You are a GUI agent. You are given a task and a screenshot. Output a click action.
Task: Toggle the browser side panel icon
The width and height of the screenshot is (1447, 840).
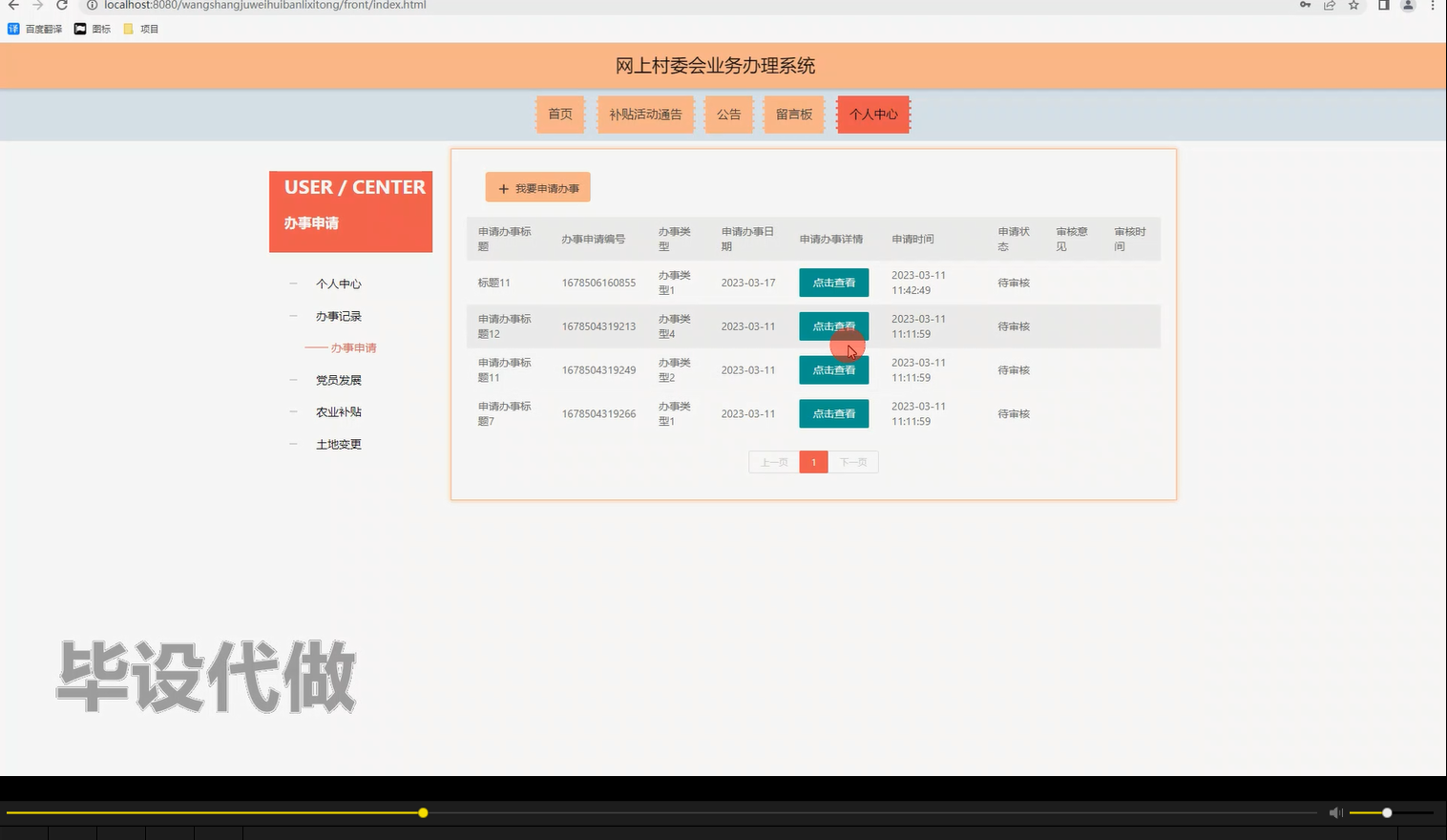click(1383, 5)
